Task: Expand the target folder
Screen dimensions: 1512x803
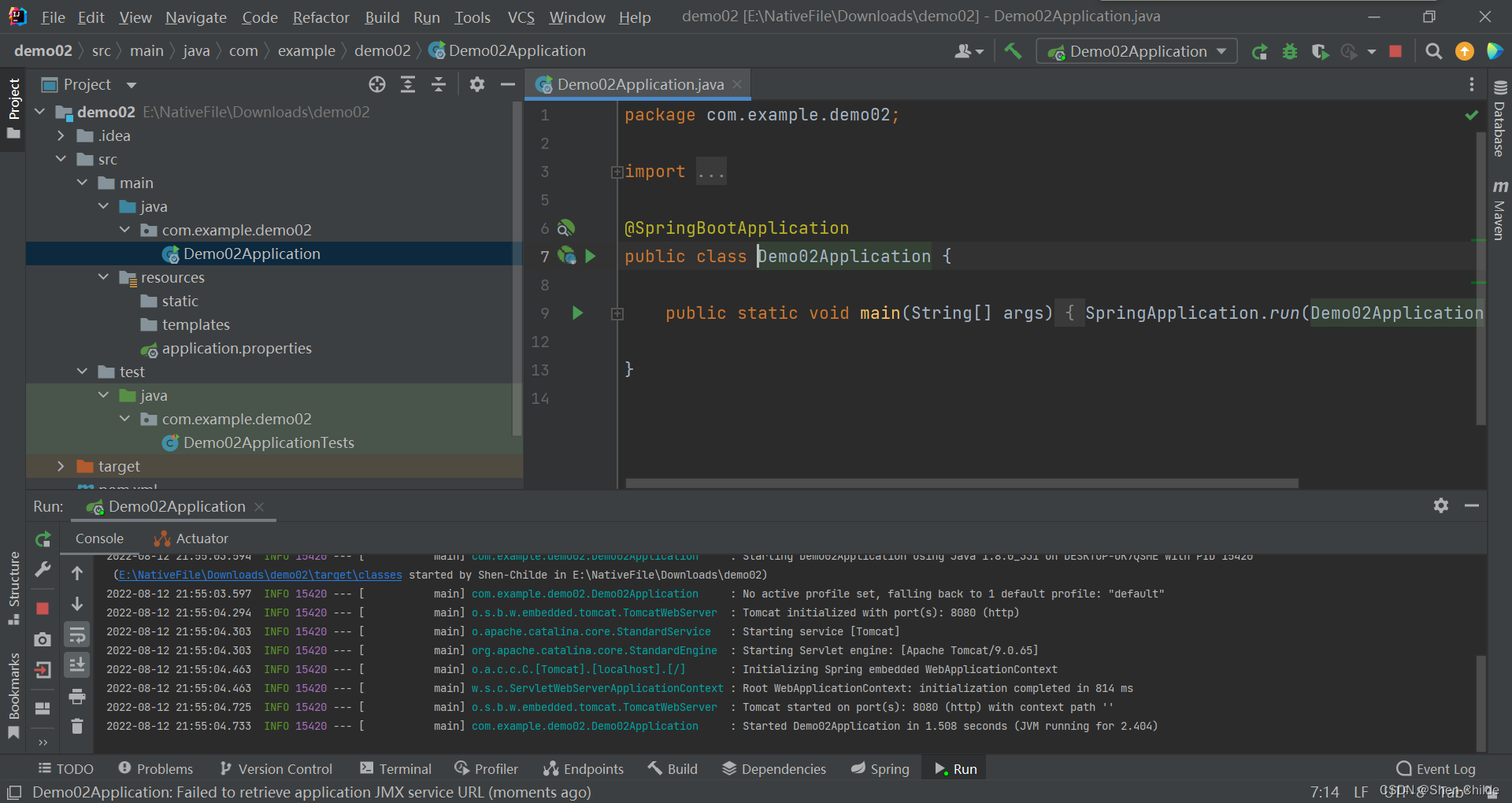Action: click(x=61, y=466)
